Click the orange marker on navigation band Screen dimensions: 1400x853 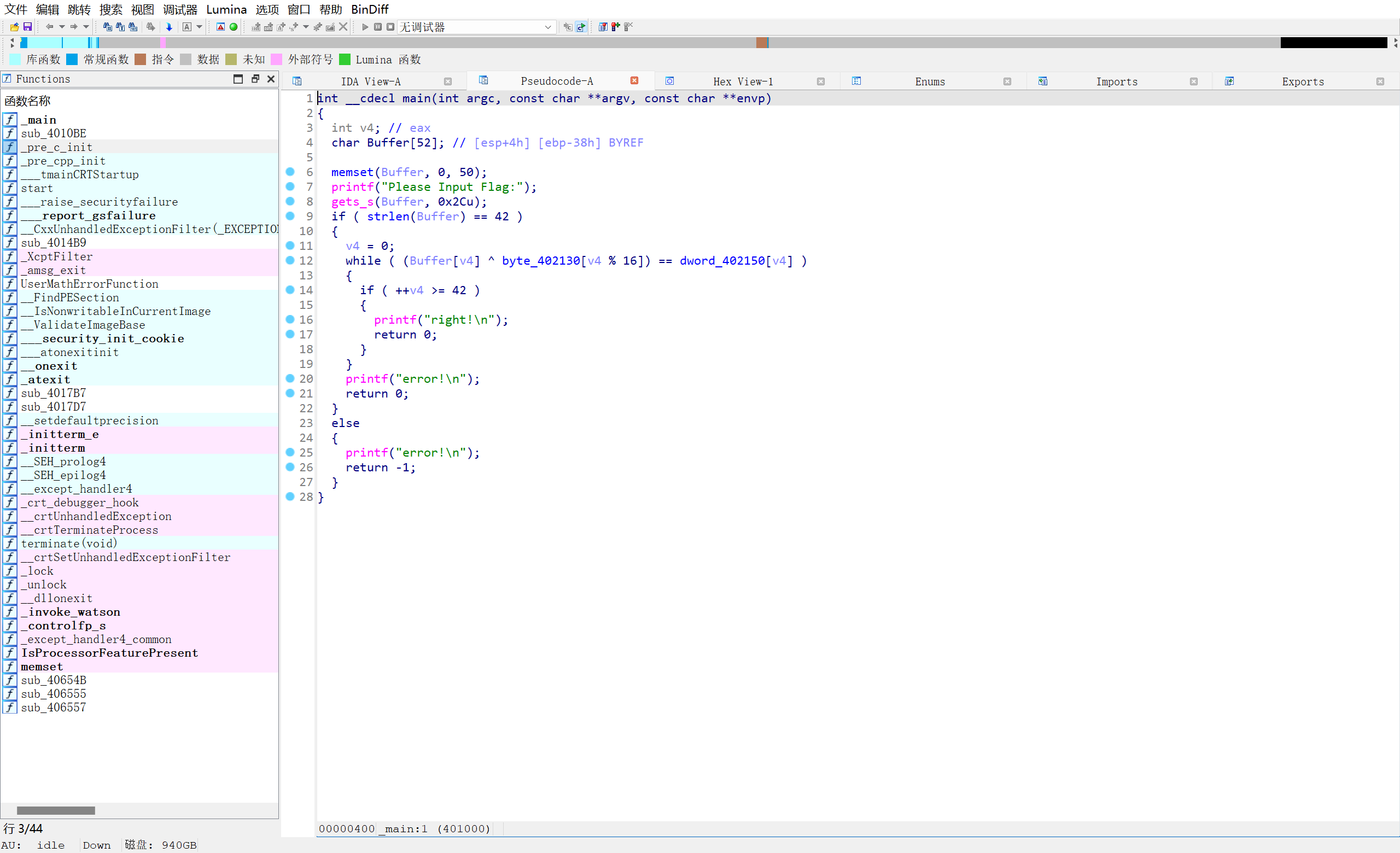point(762,43)
